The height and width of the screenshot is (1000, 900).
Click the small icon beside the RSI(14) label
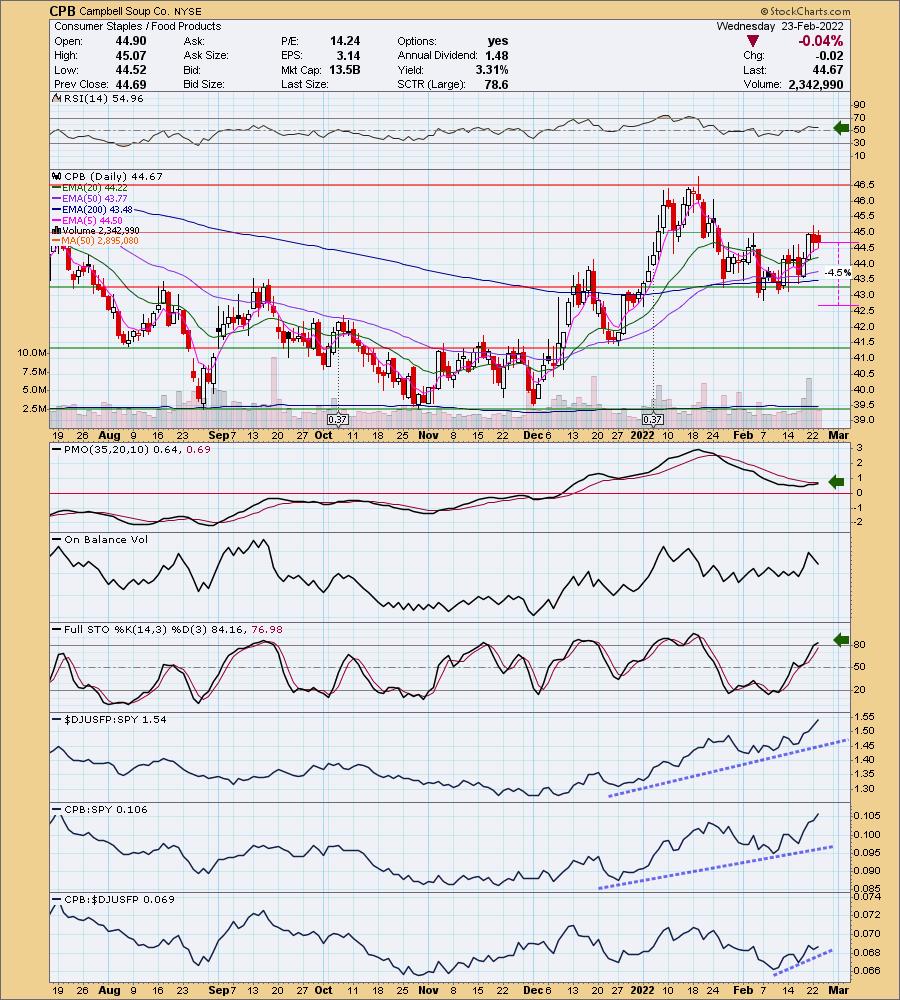coord(57,98)
